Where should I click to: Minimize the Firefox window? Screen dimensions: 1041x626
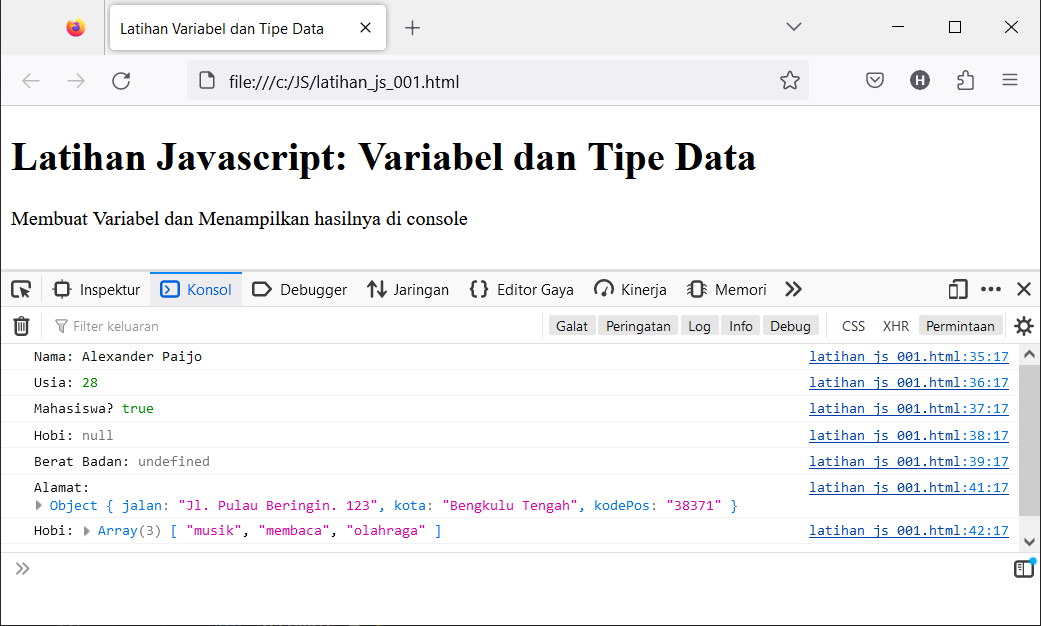coord(898,27)
